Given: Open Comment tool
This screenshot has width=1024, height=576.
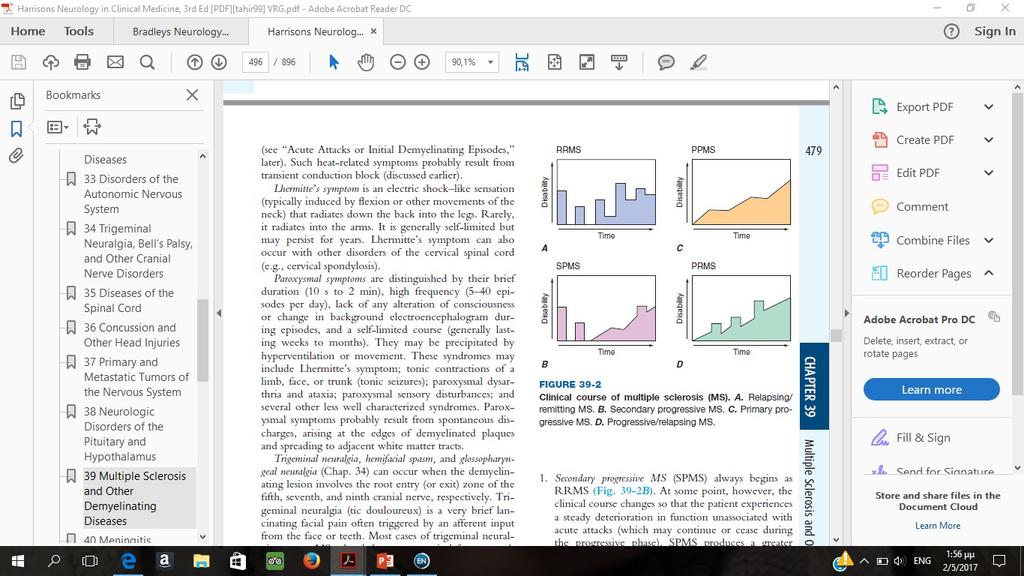Looking at the screenshot, I should point(921,206).
